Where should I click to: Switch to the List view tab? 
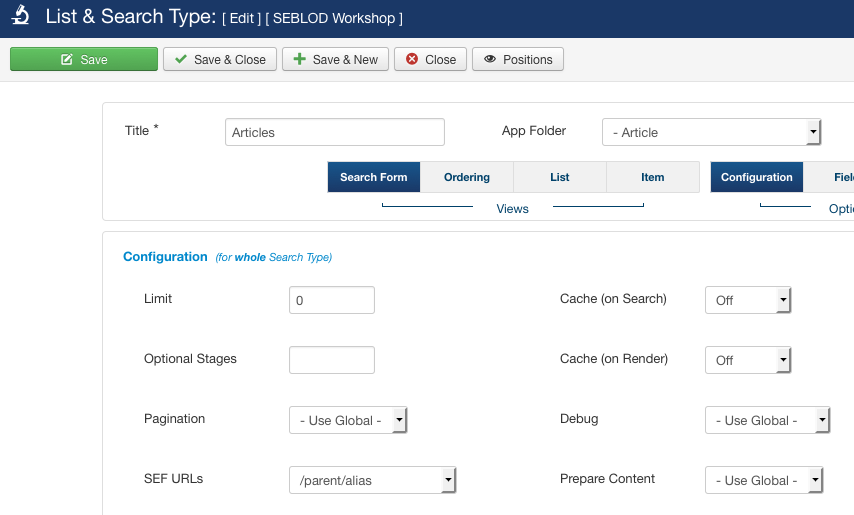559,177
